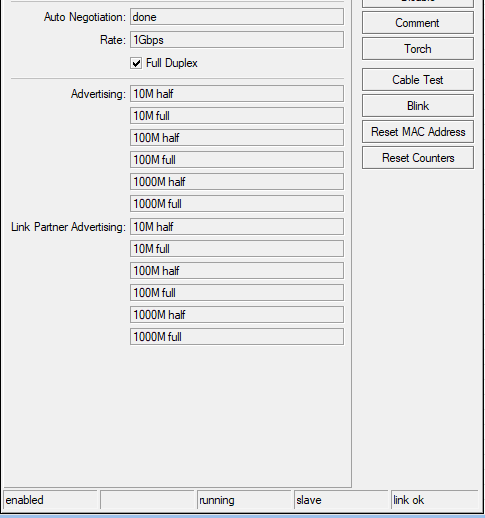485x518 pixels.
Task: Click the link ok status entry
Action: point(435,500)
